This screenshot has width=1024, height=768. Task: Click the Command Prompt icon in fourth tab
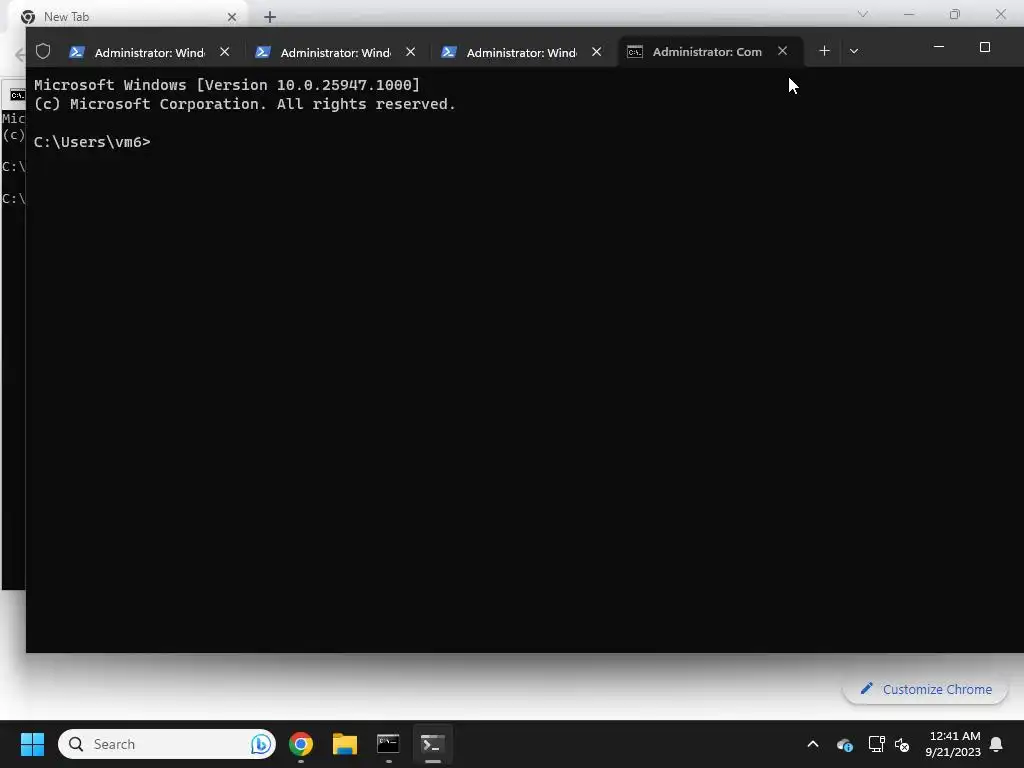click(x=635, y=52)
